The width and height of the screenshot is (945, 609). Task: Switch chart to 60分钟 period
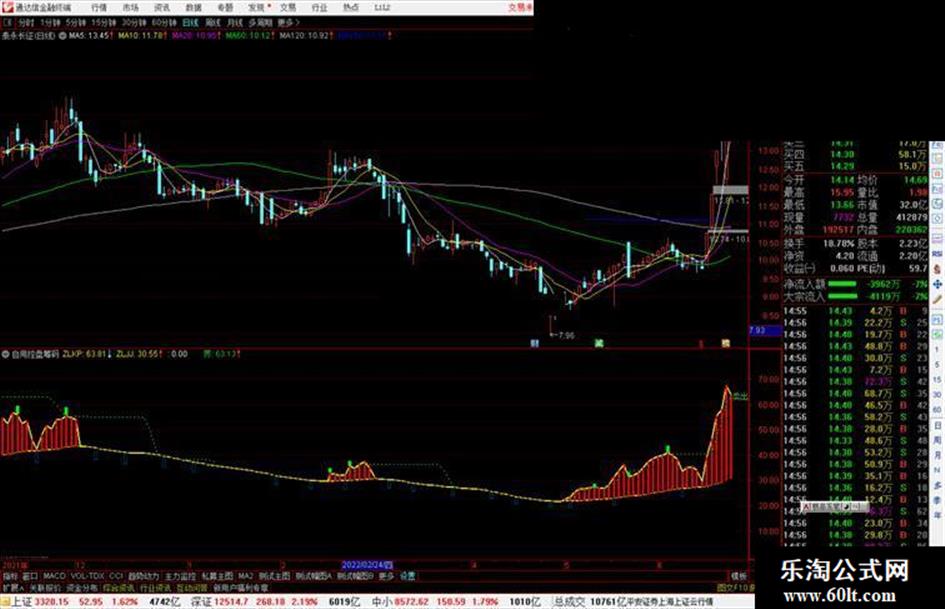164,23
